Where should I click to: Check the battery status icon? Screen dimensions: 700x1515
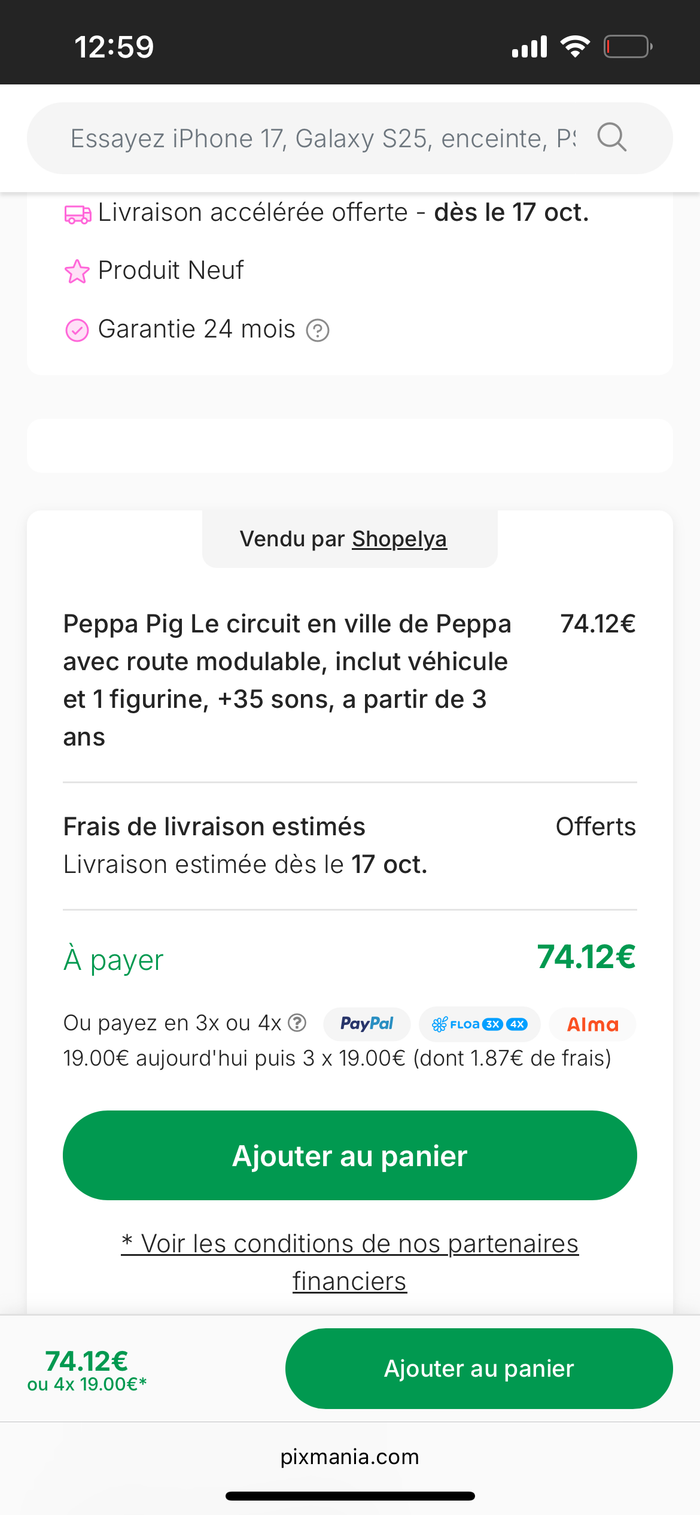pyautogui.click(x=628, y=46)
